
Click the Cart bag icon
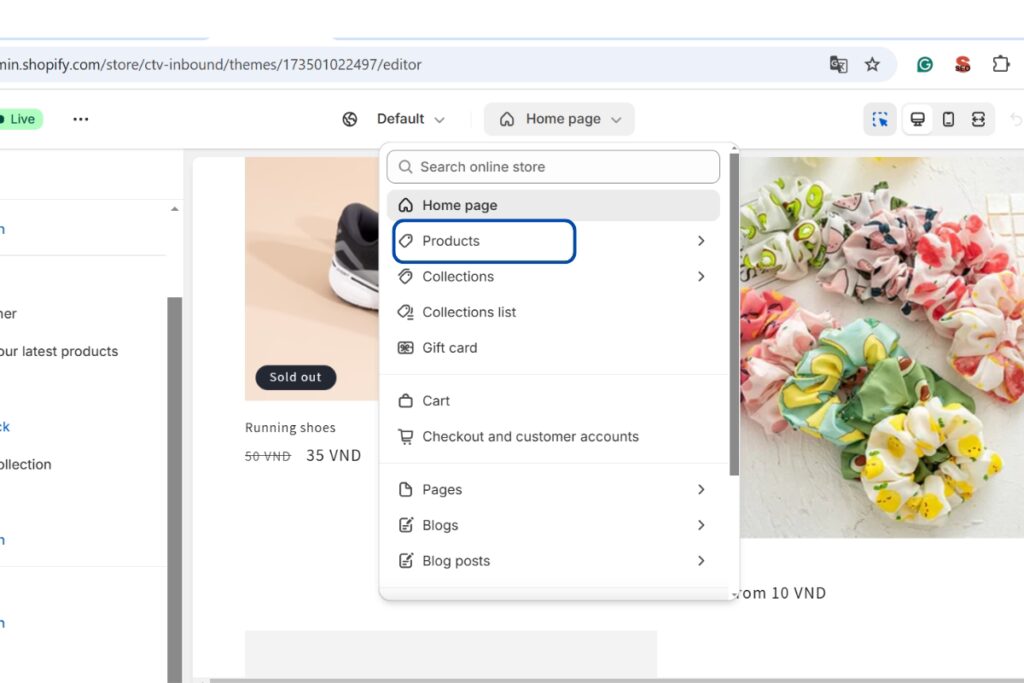pos(406,400)
